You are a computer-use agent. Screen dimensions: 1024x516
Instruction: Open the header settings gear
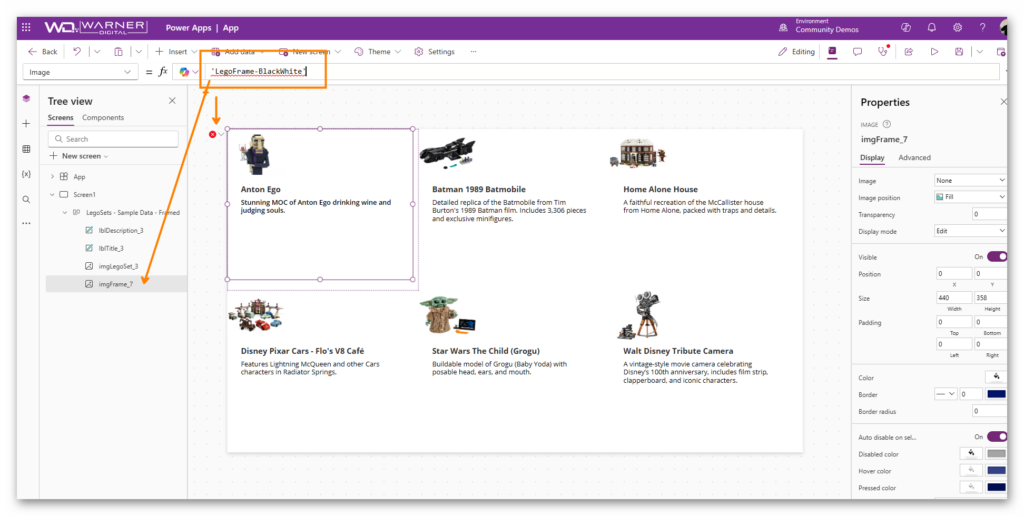tap(957, 27)
